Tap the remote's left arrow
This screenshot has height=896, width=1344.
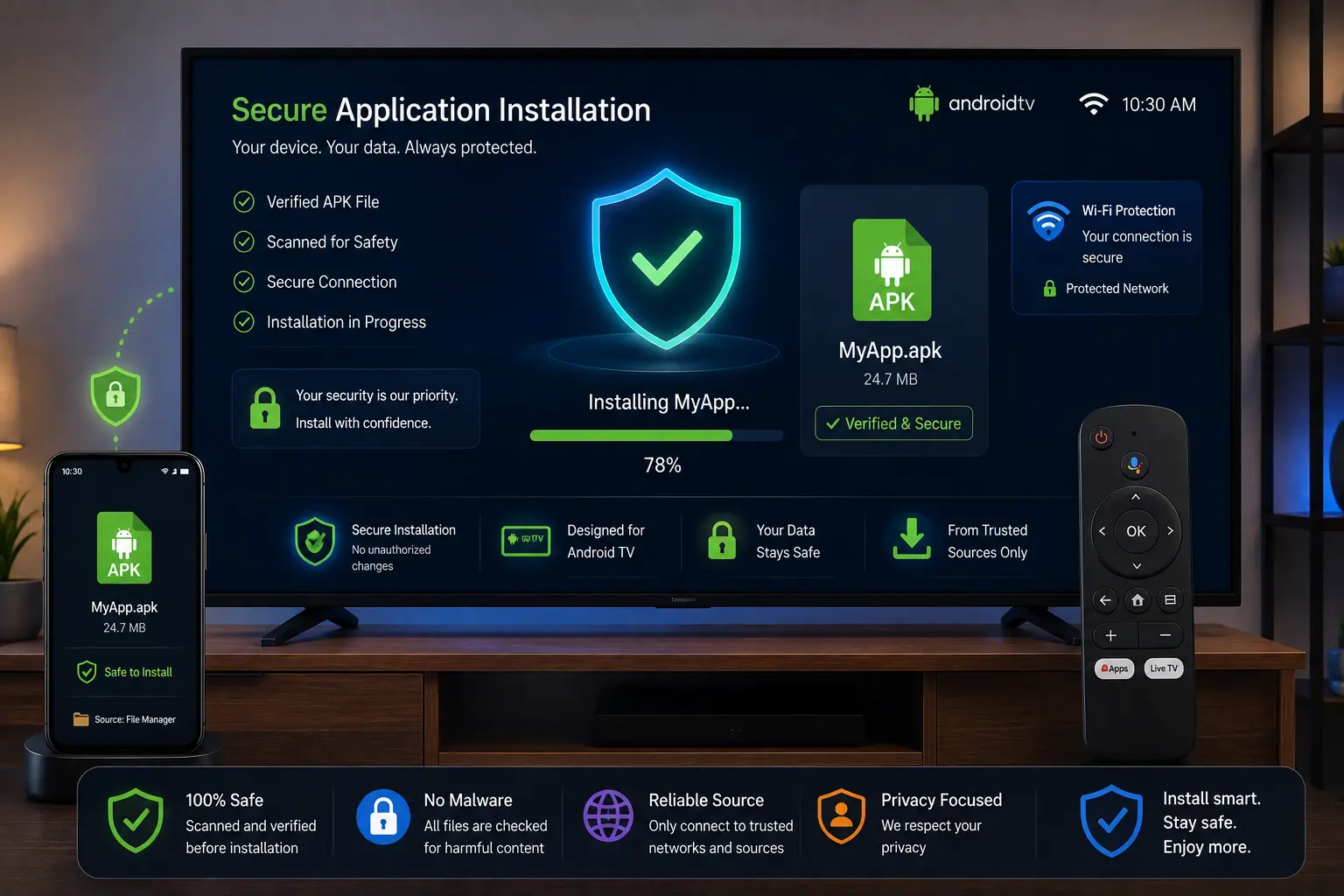coord(1102,531)
